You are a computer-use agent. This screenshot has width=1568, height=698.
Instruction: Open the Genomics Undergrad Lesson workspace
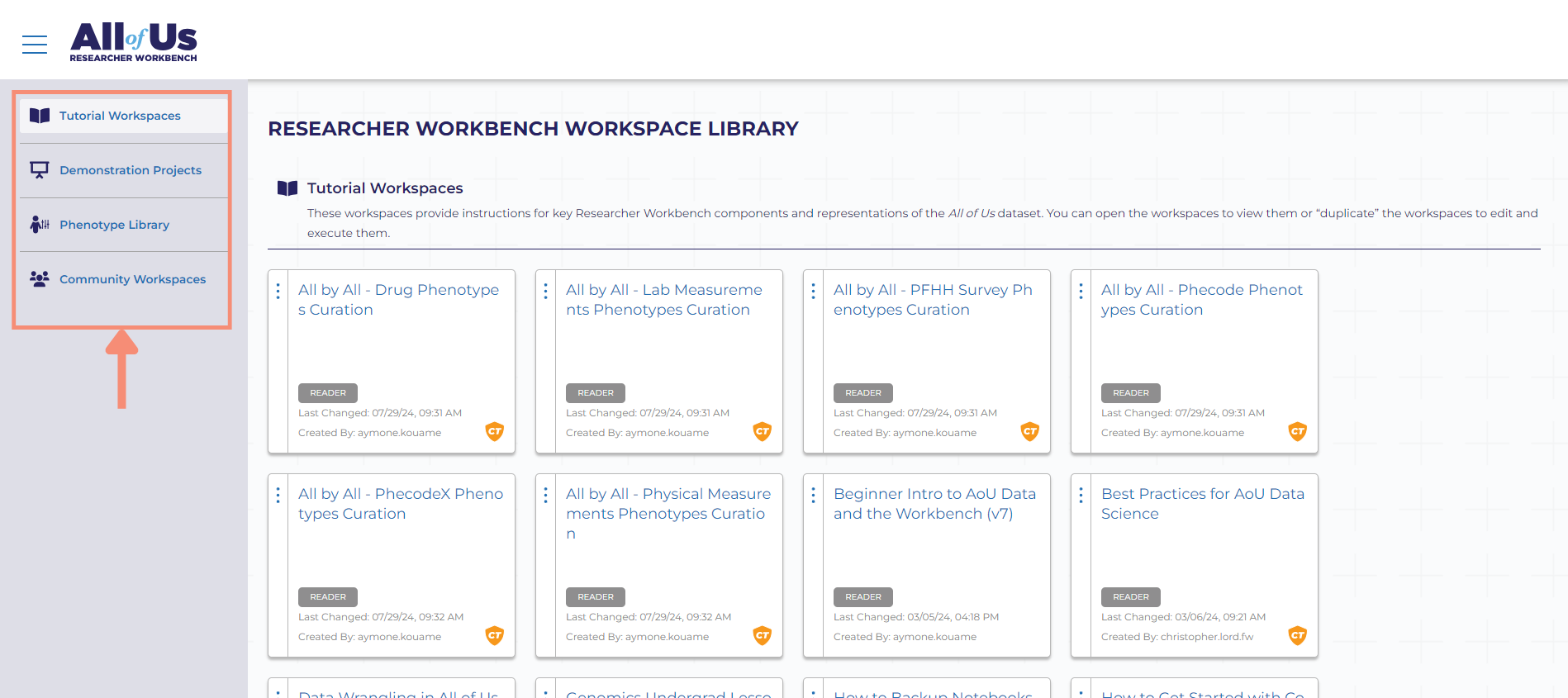(x=668, y=694)
